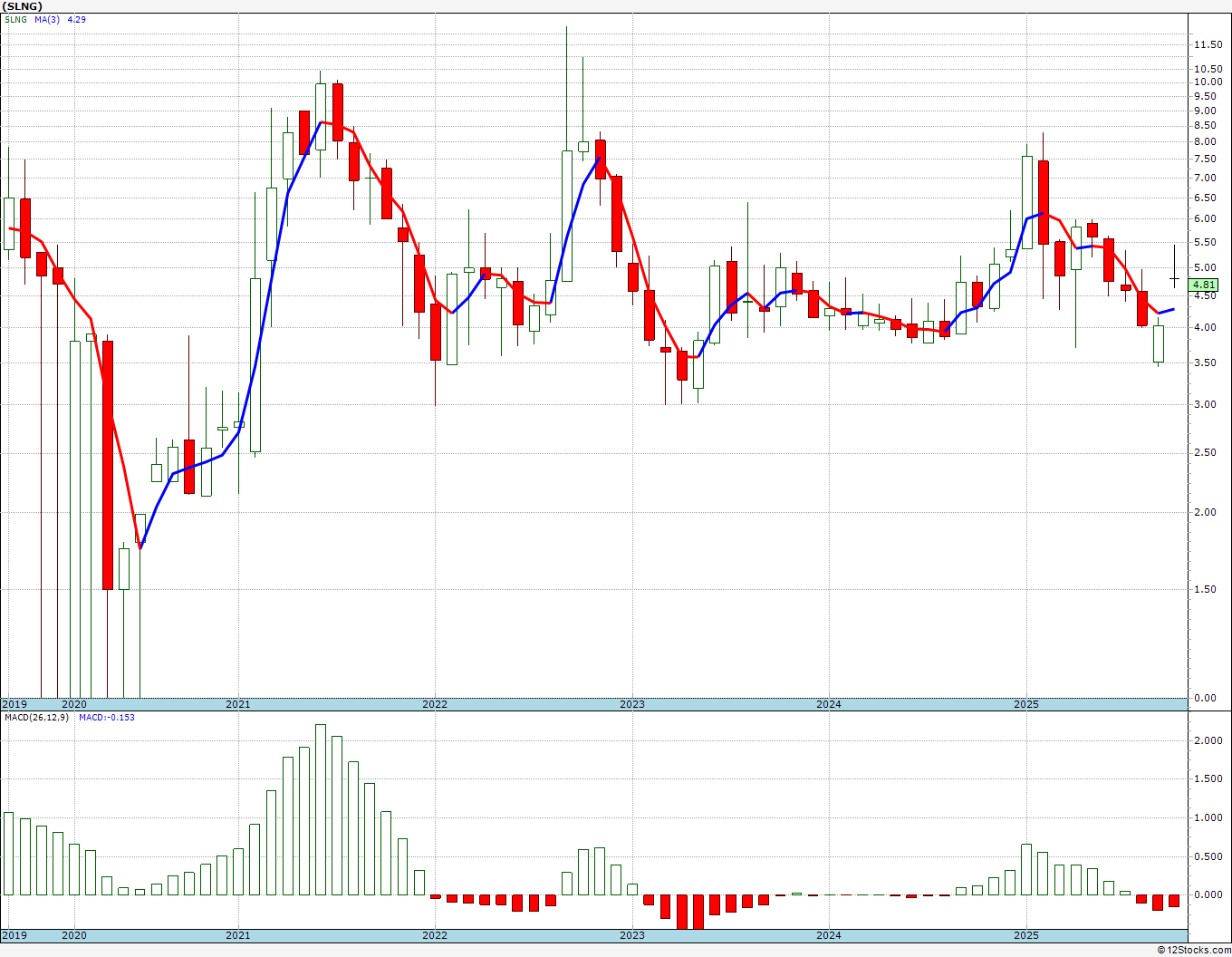Select the "2.00" price axis label
1232x957 pixels.
[1206, 512]
